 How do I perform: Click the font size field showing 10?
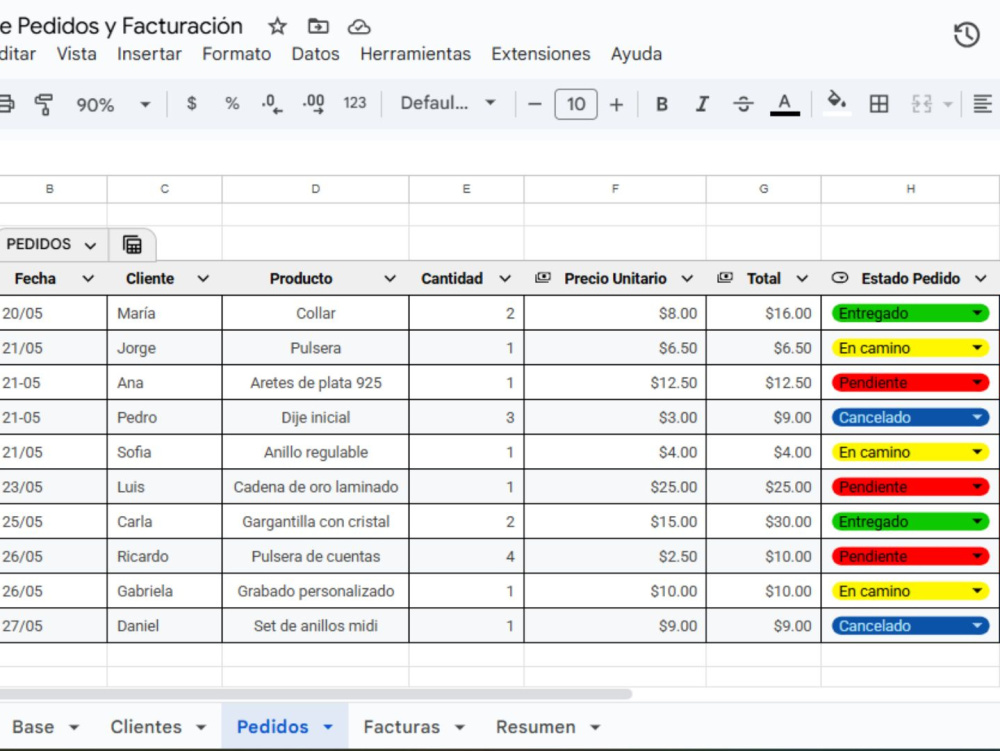pyautogui.click(x=576, y=104)
